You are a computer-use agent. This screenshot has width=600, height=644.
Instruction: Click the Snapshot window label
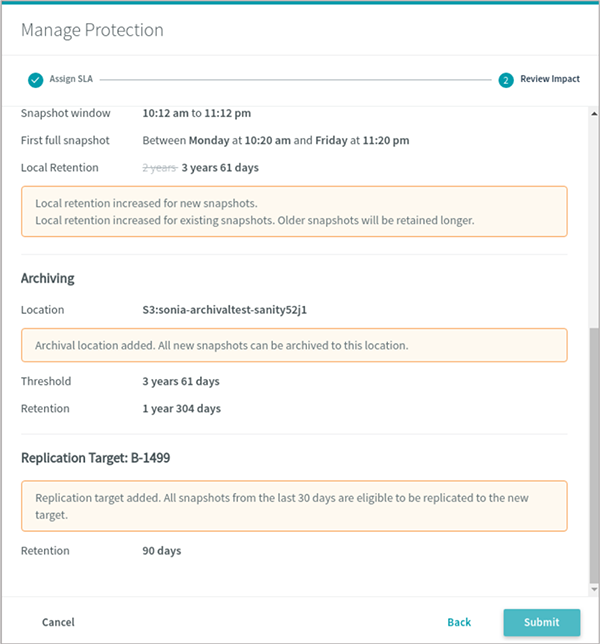(x=65, y=113)
